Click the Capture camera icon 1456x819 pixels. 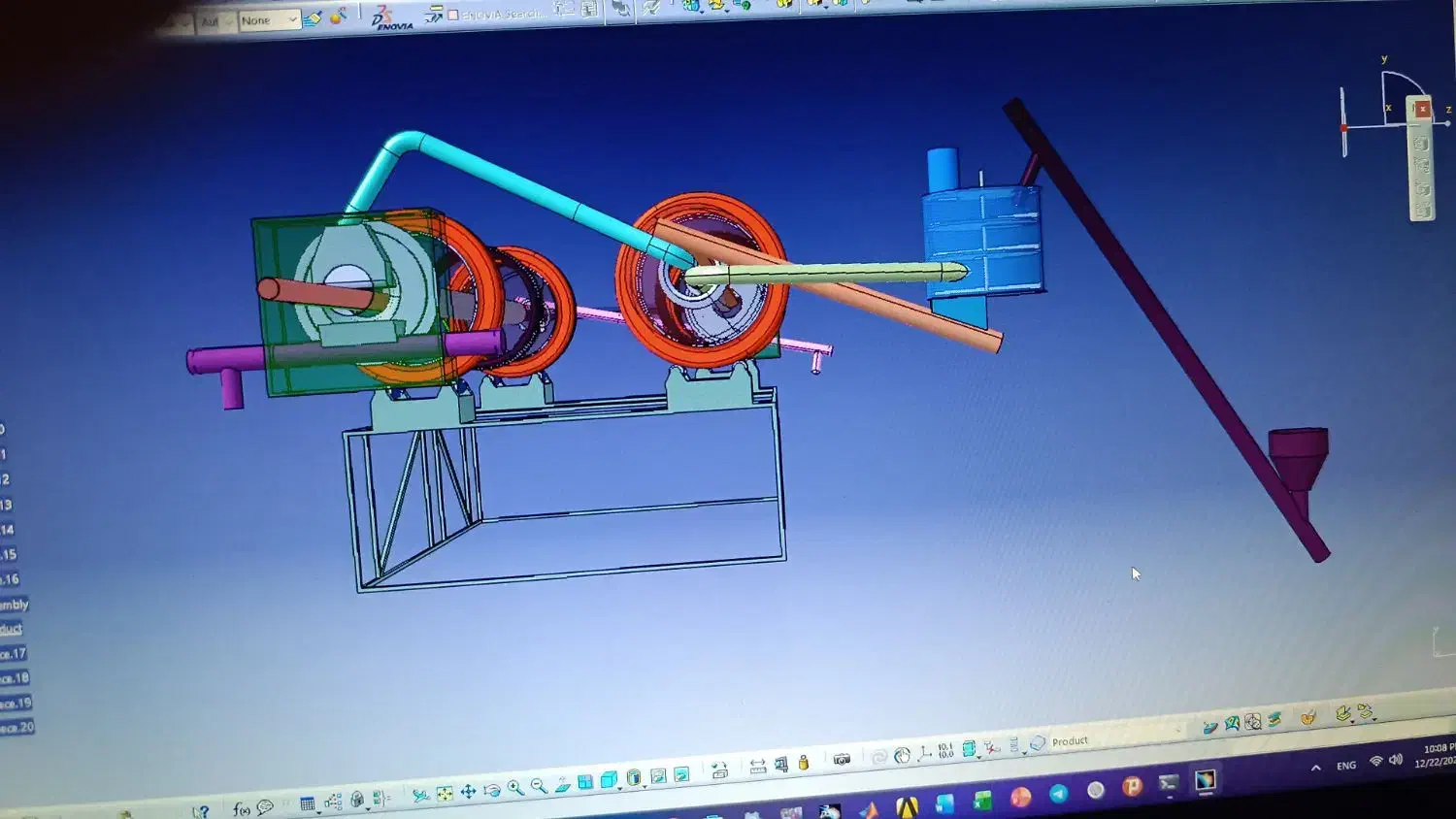point(842,760)
